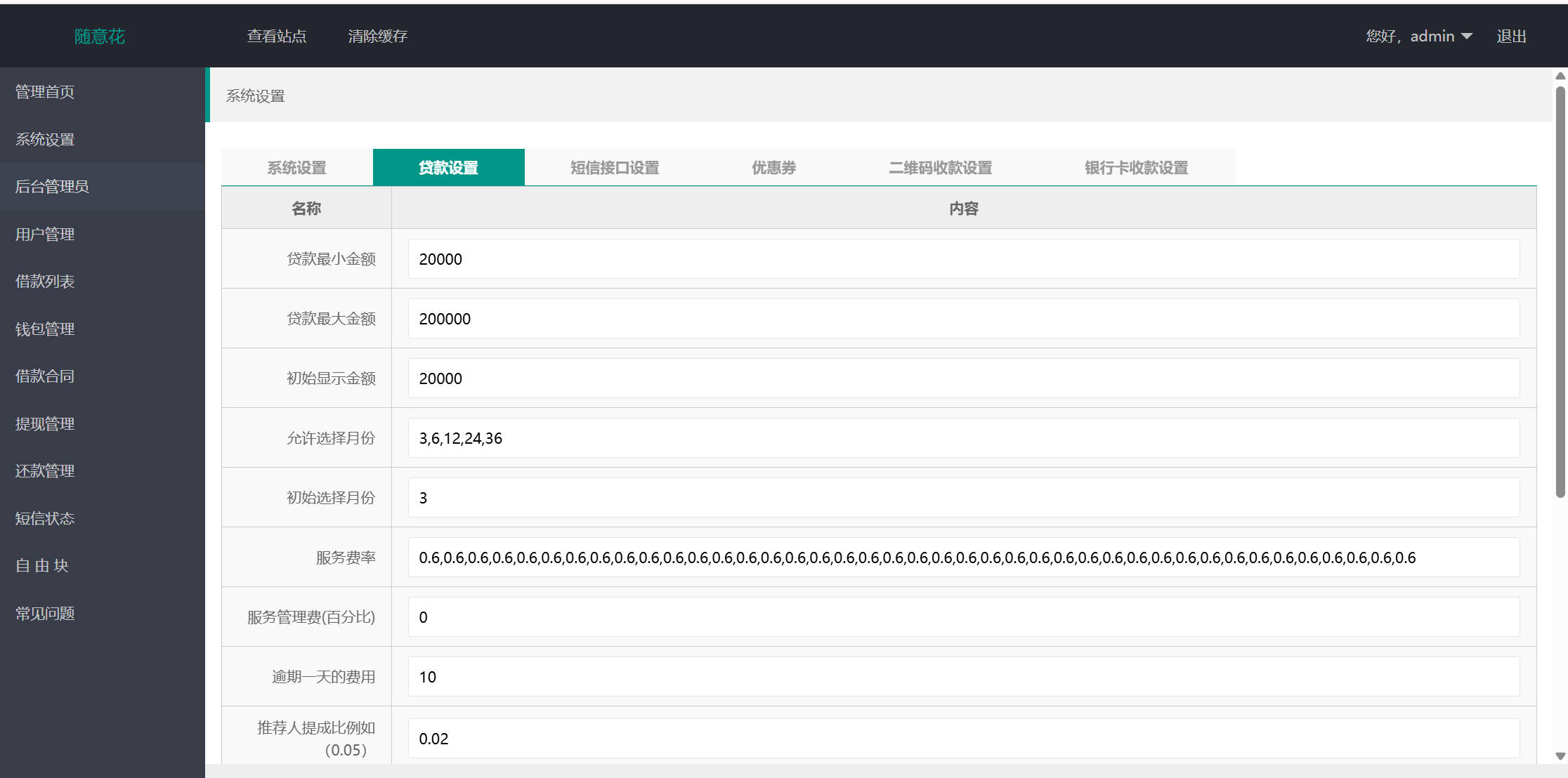Click the scrollbar down arrow
The width and height of the screenshot is (1568, 778).
click(x=1560, y=756)
